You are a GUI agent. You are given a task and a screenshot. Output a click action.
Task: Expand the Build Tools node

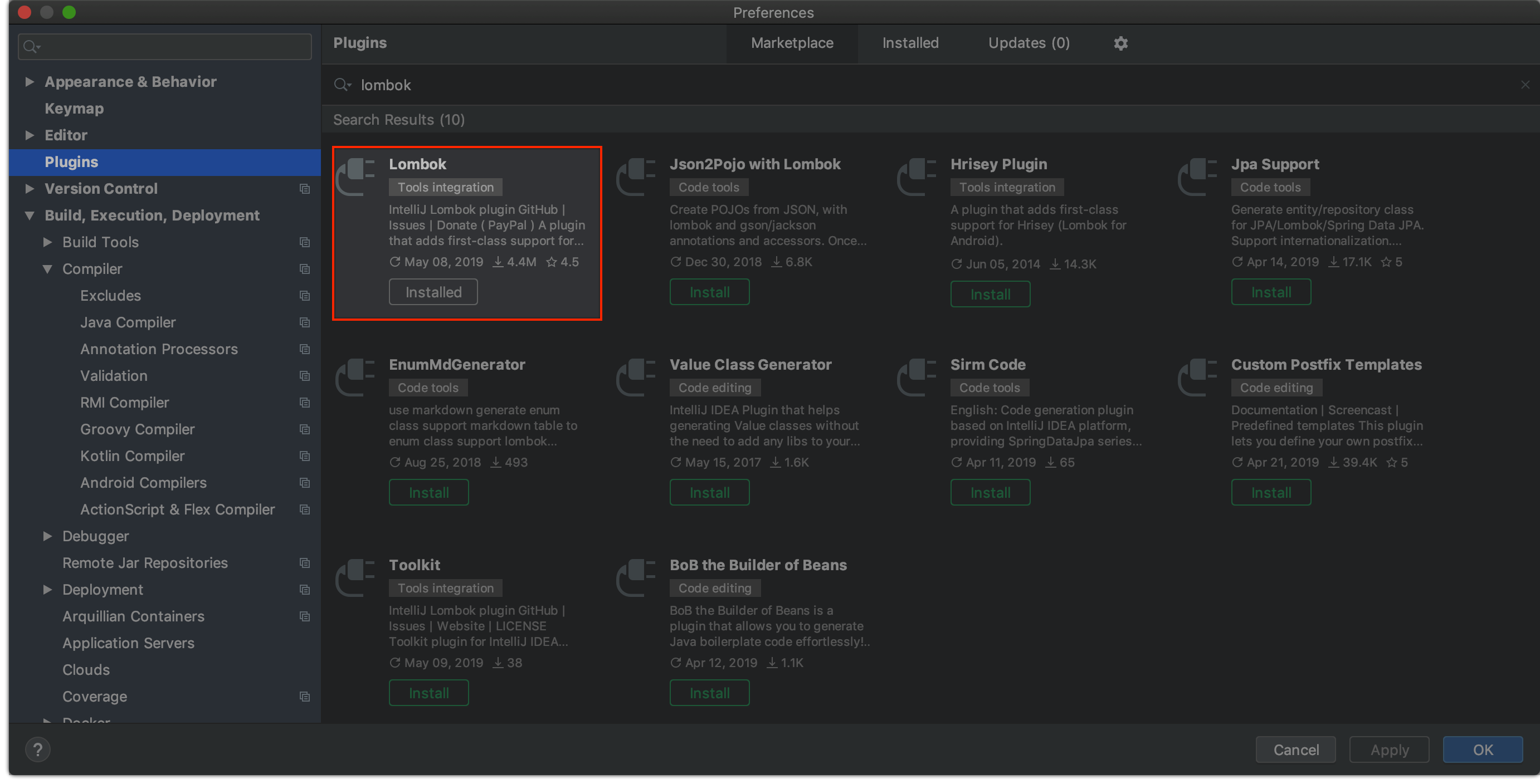(x=47, y=242)
